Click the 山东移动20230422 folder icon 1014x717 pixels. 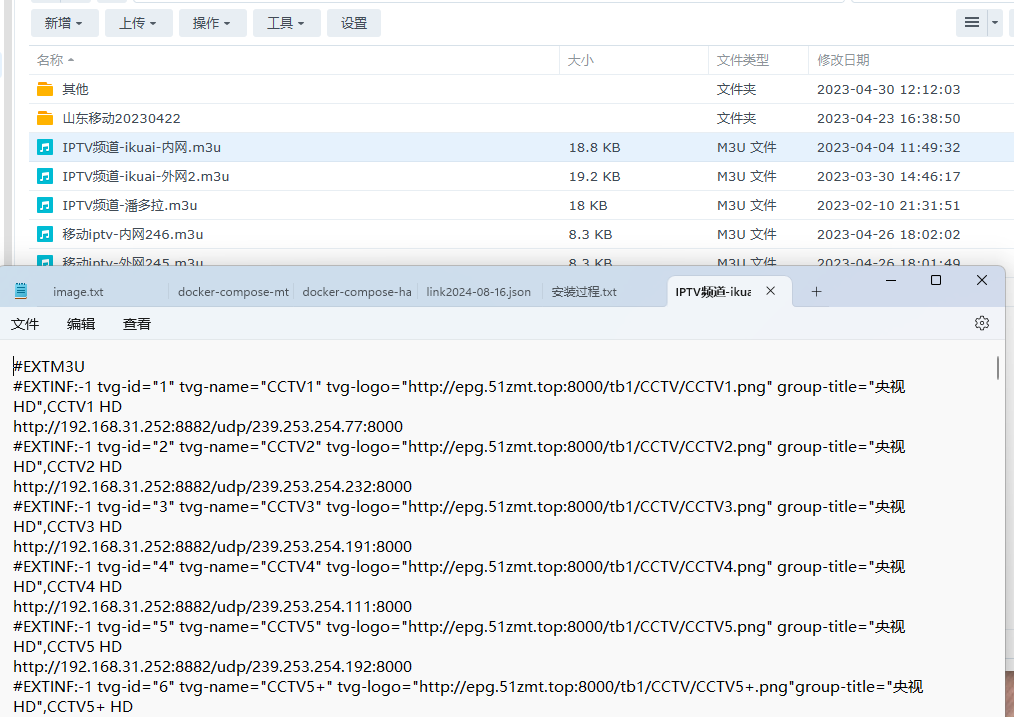[45, 118]
